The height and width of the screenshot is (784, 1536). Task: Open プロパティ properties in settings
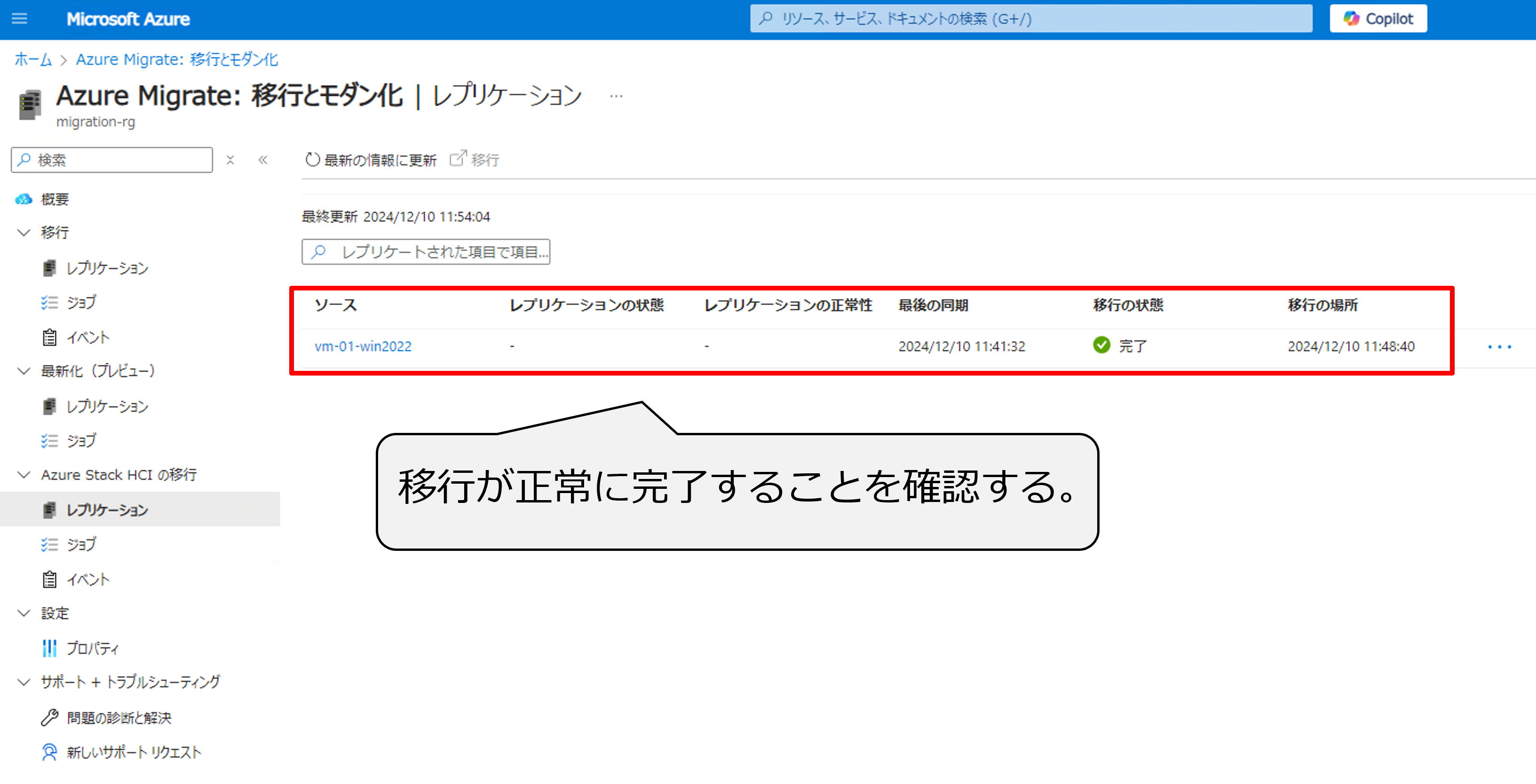(93, 648)
